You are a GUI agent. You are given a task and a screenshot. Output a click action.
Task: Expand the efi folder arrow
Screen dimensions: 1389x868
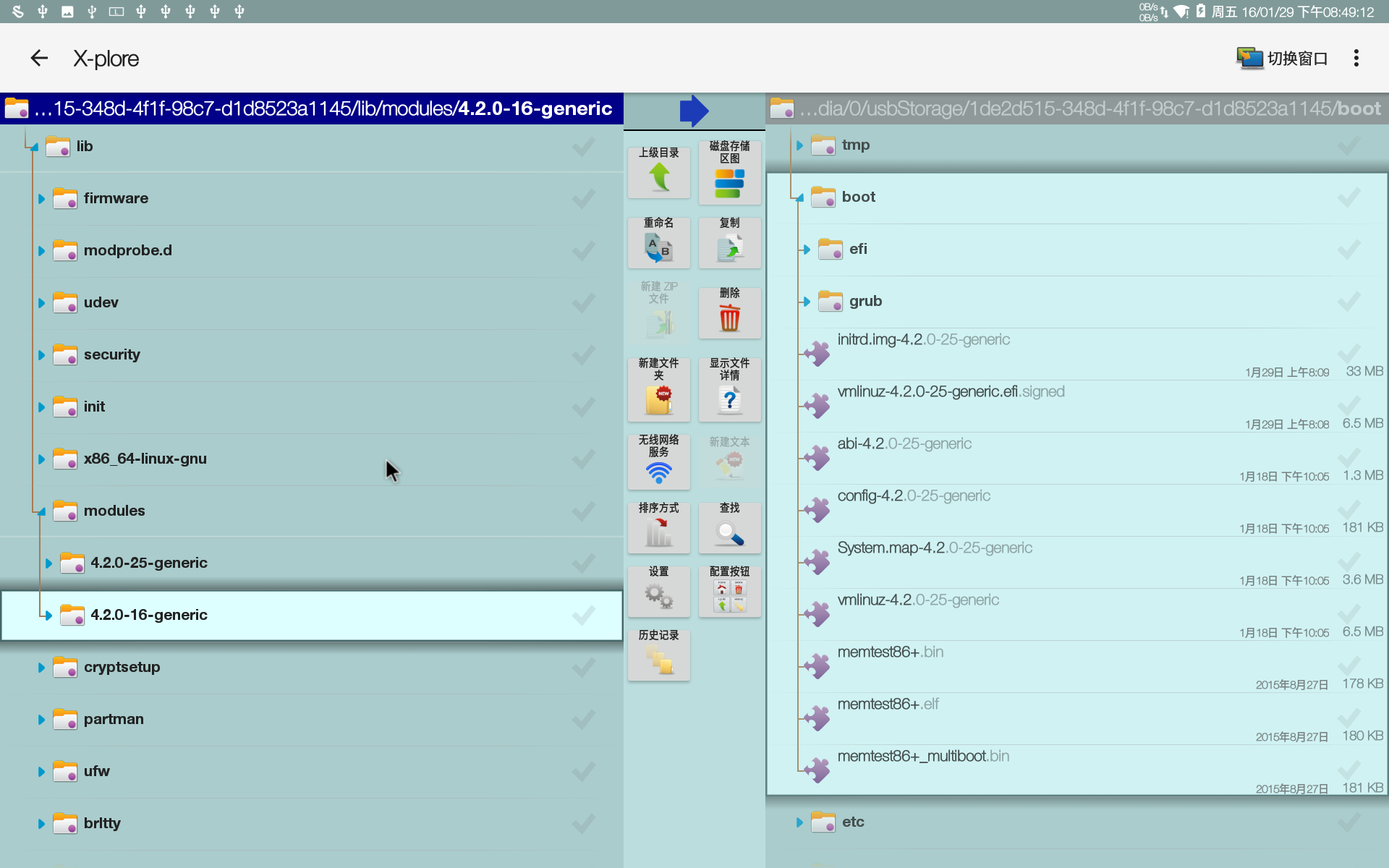pos(806,250)
